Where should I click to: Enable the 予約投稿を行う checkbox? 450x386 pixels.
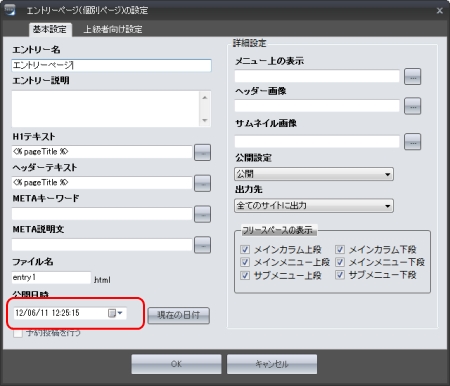[x=18, y=333]
